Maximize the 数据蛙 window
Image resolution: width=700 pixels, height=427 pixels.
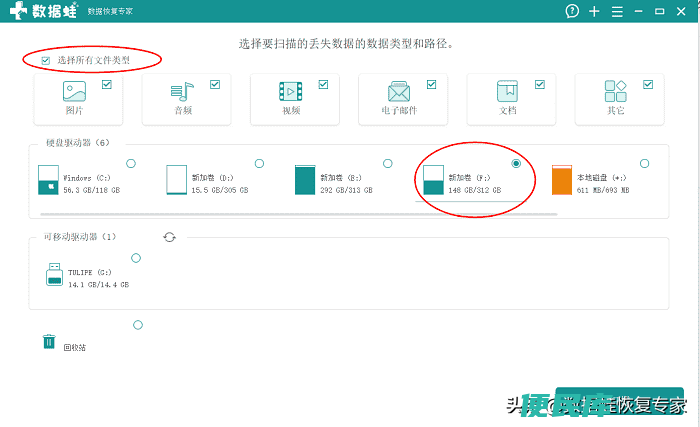(659, 12)
